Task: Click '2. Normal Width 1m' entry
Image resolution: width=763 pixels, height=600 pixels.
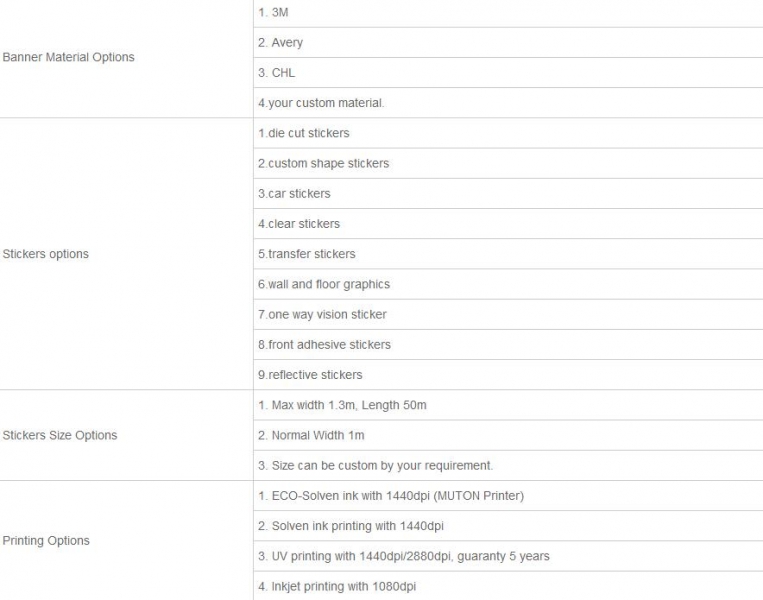Action: point(508,436)
